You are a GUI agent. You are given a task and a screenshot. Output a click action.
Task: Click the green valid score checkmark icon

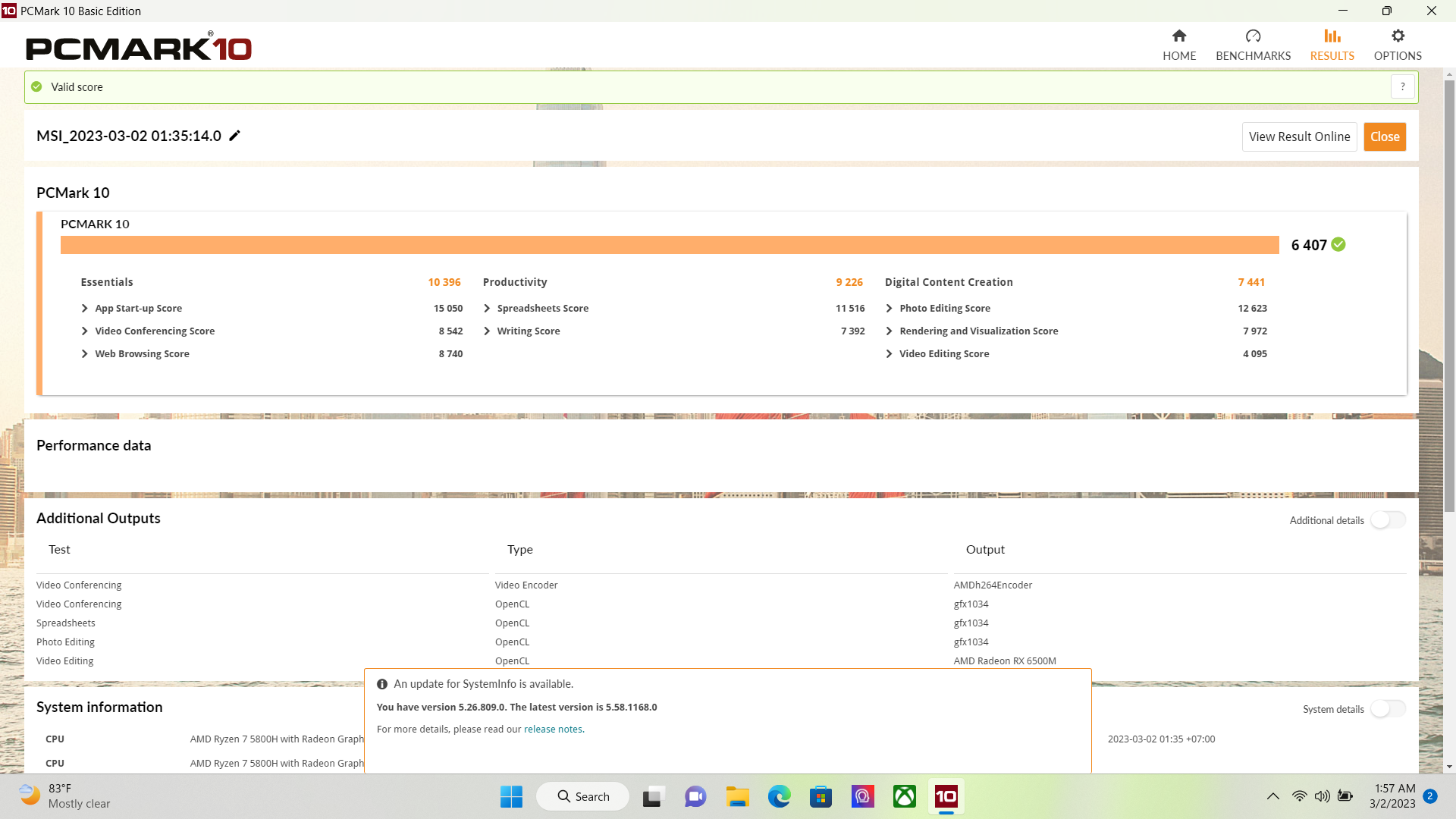(1338, 244)
